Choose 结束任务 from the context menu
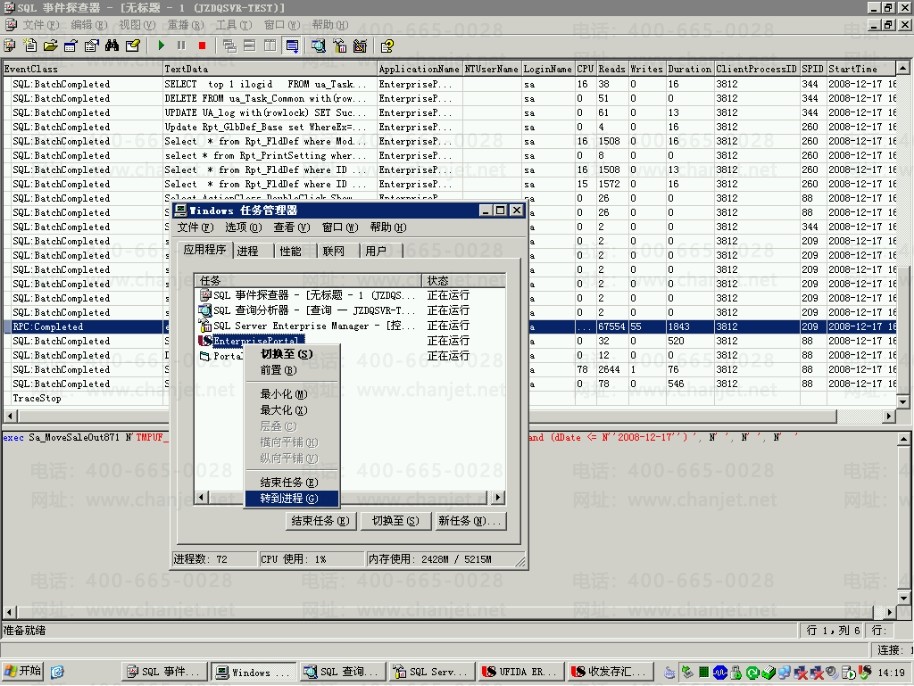The image size is (914, 686). [288, 482]
